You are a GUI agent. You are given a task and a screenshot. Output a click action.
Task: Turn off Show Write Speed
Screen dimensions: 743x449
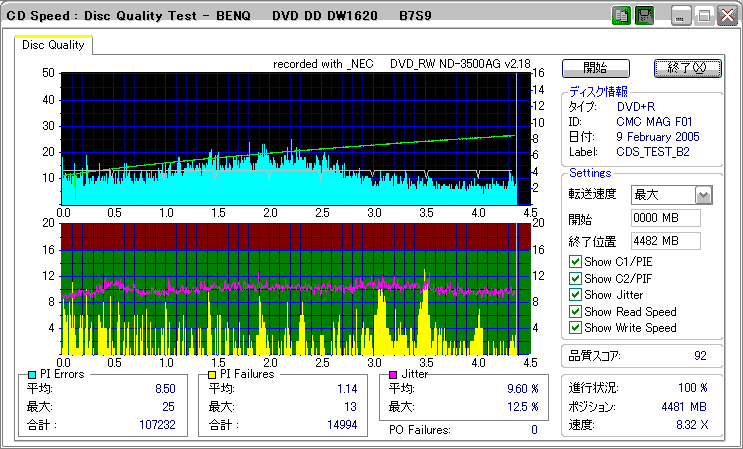tap(575, 328)
